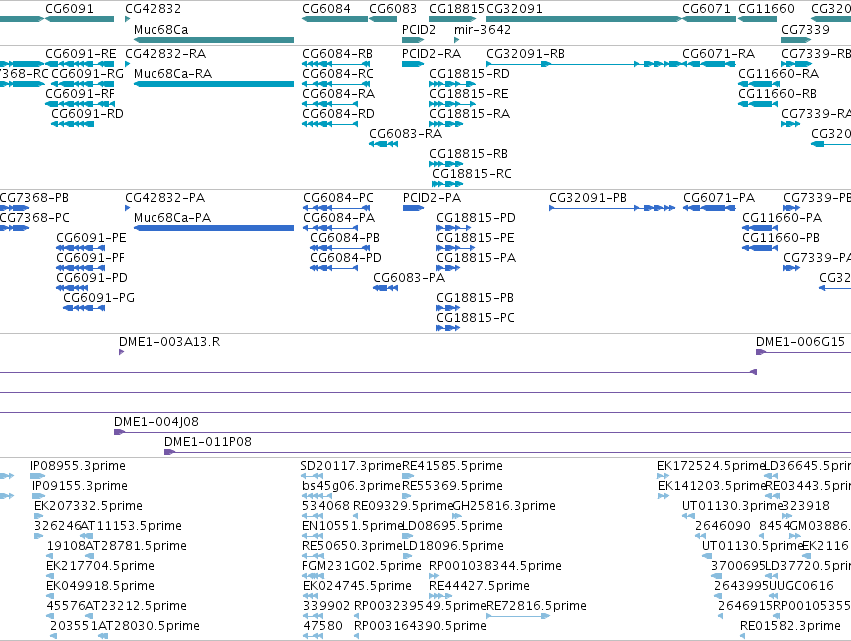Click the long teal CG32091 gene bar
Image resolution: width=851 pixels, height=641 pixels.
[x=583, y=19]
